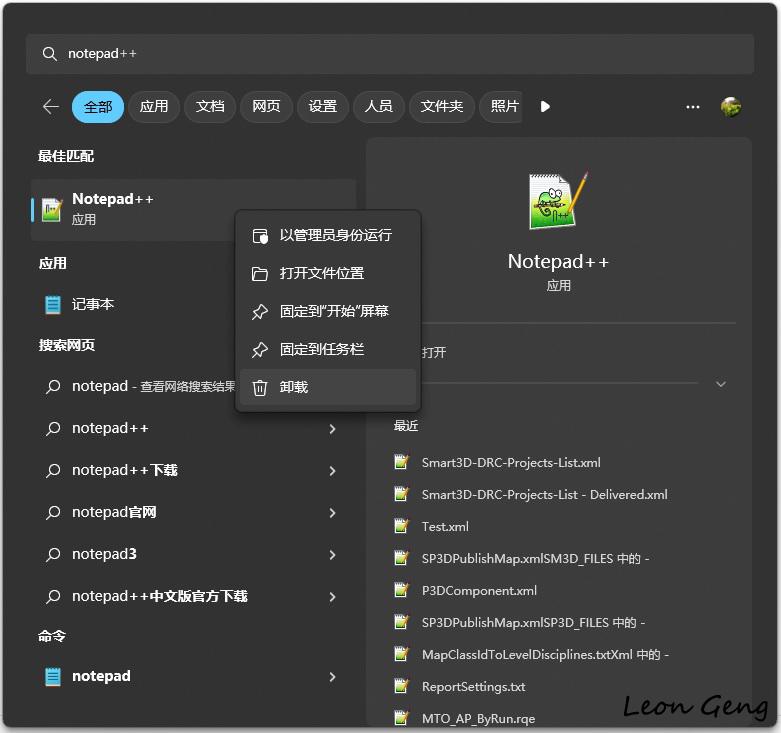
Task: Expand the actions list chevron in preview pane
Action: coord(721,384)
